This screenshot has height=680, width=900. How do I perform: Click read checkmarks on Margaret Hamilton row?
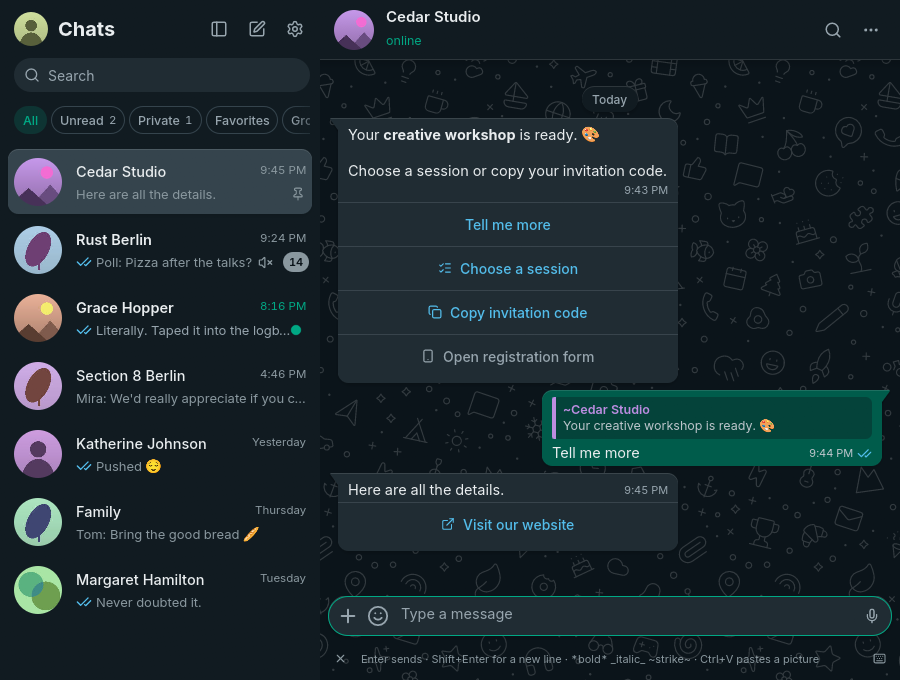pos(84,603)
